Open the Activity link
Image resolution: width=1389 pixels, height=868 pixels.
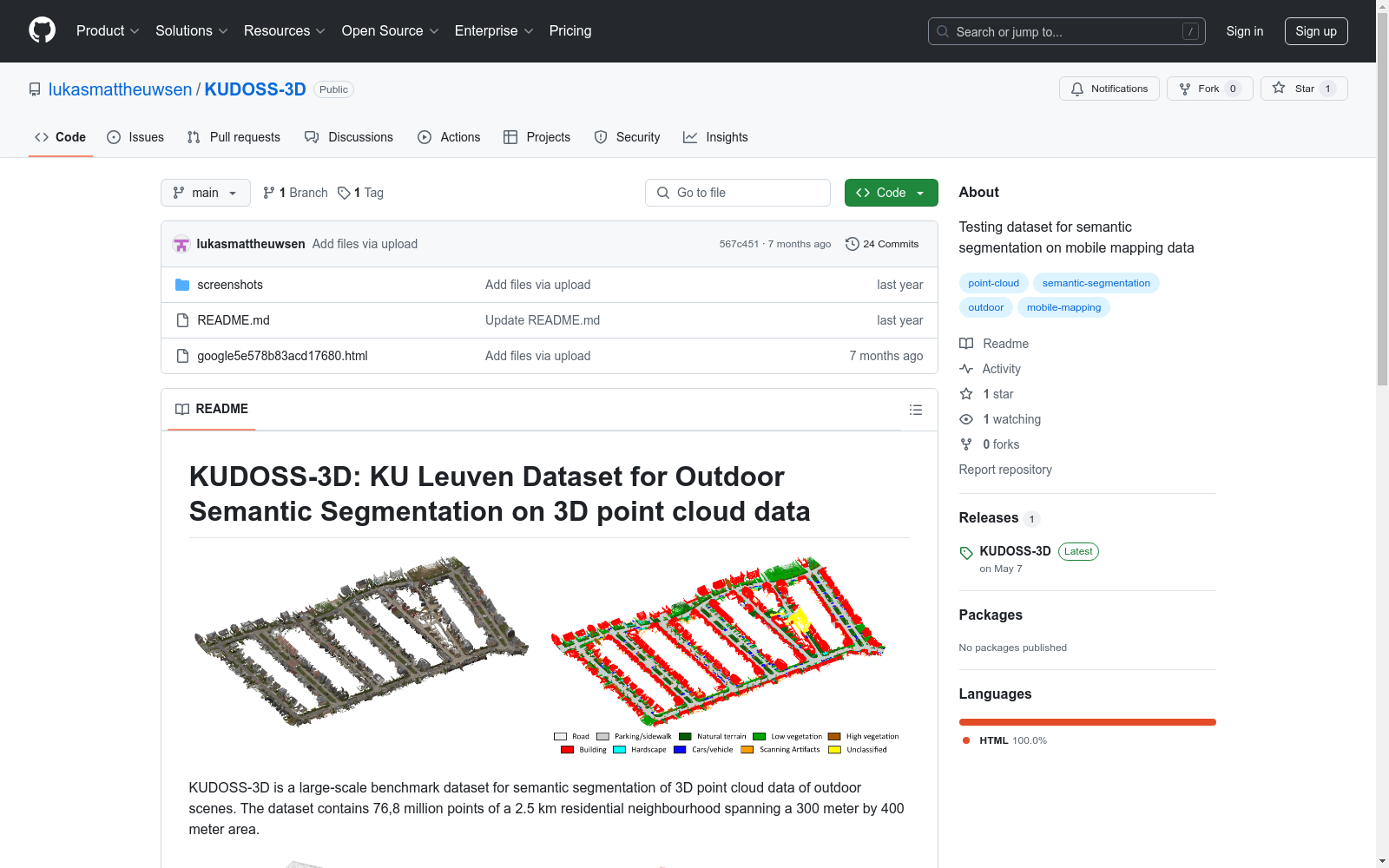point(990,369)
